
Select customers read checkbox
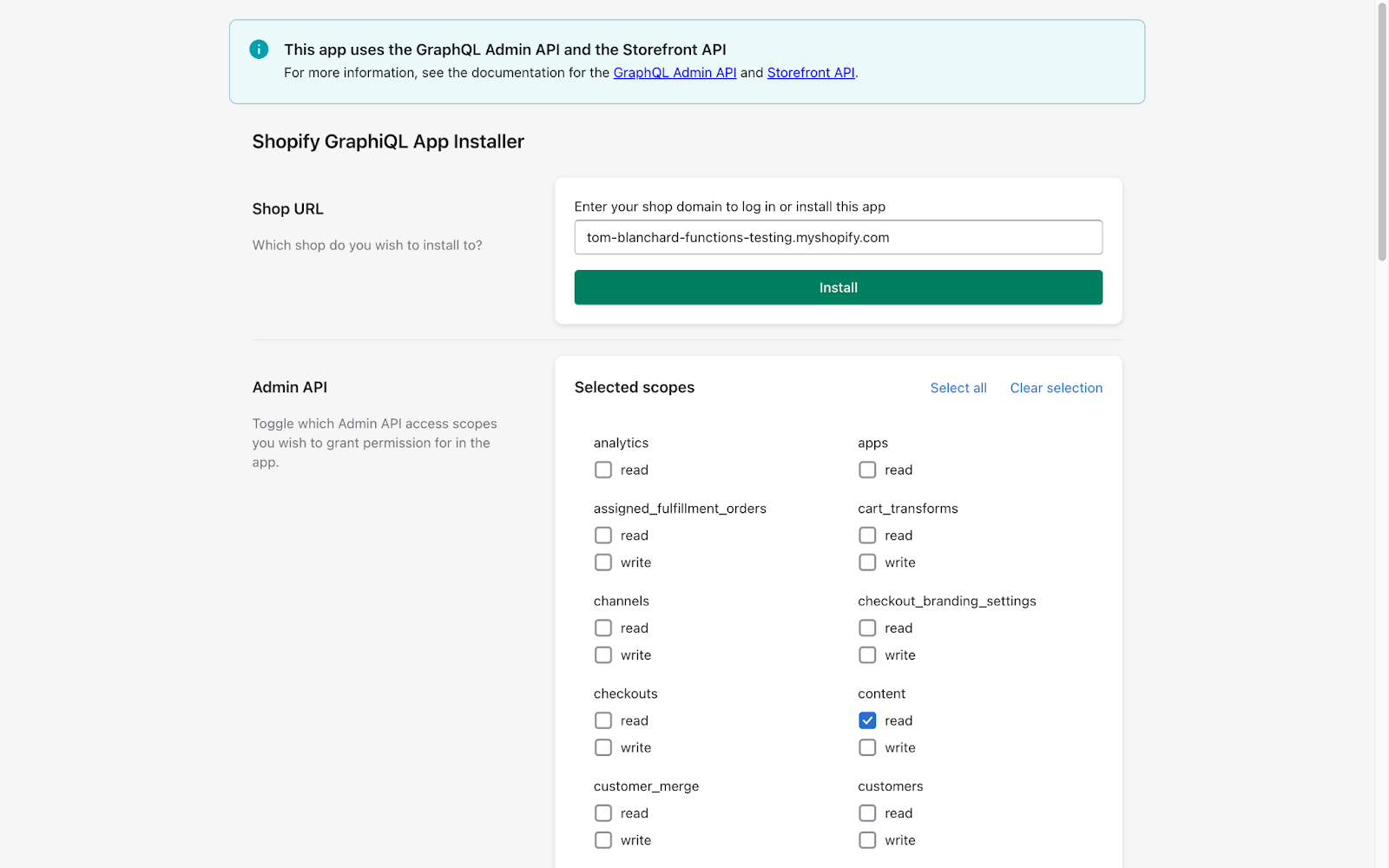(867, 813)
